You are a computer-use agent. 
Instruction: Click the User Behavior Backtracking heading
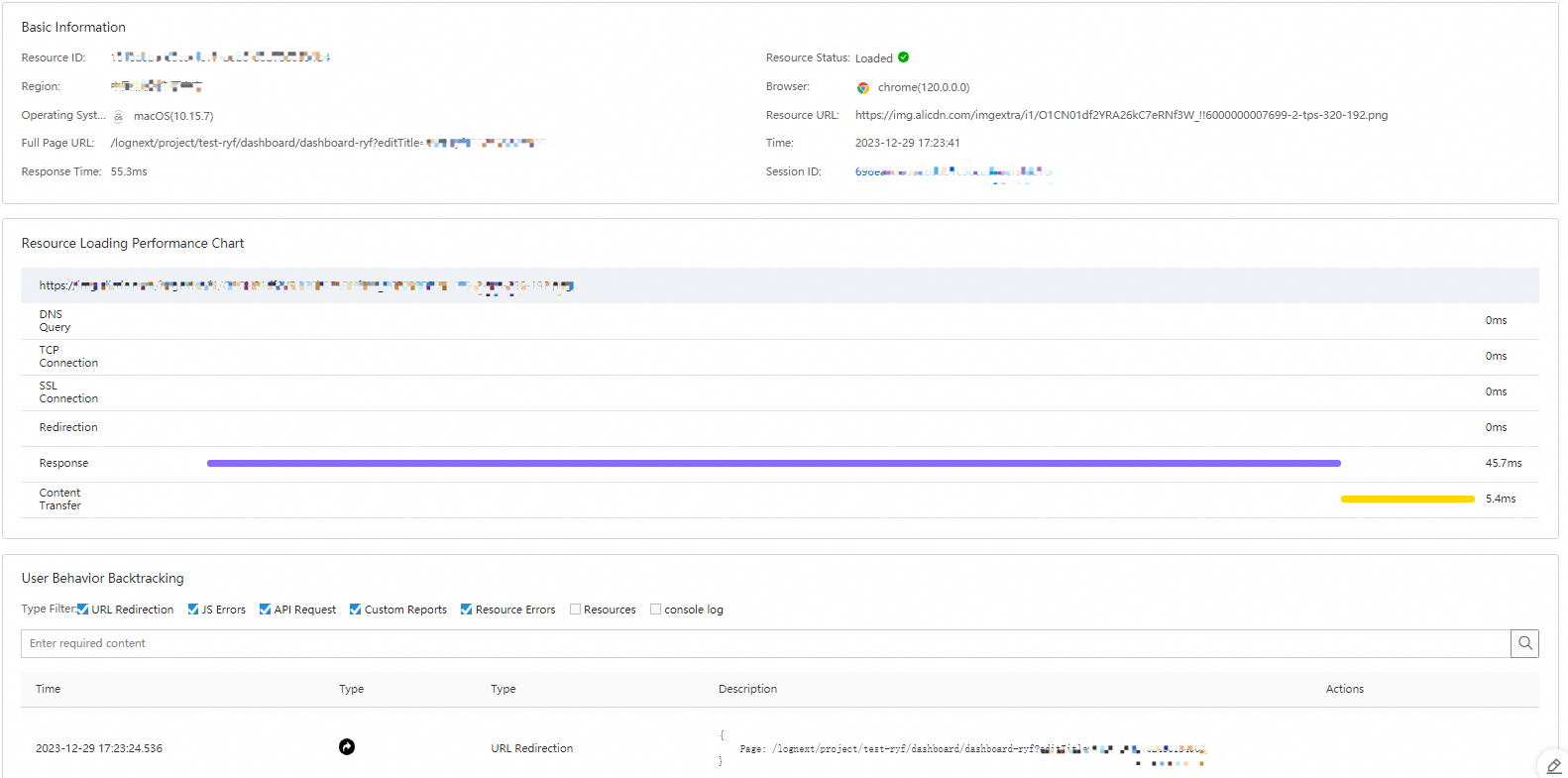[103, 578]
